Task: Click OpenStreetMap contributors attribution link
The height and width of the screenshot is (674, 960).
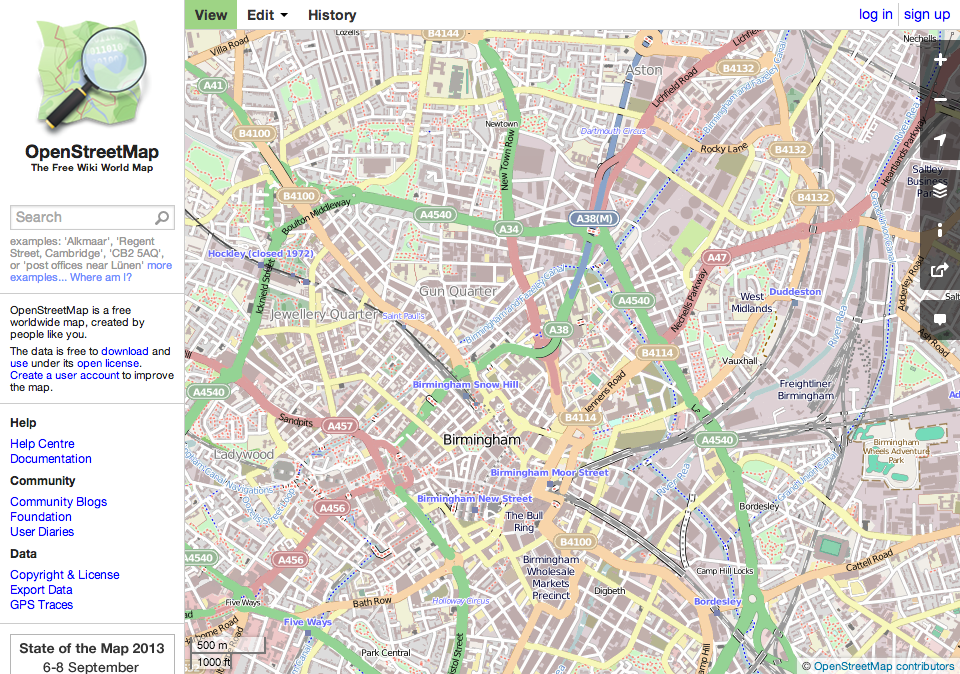Action: 883,666
